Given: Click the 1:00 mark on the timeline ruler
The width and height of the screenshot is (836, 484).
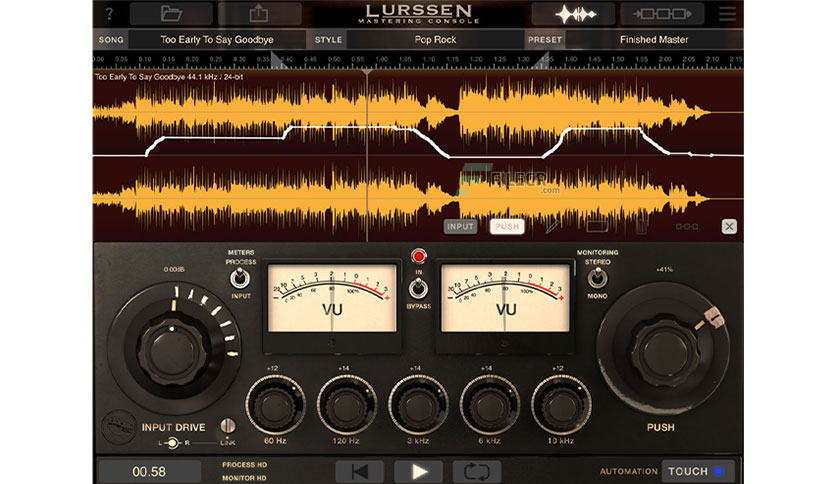Looking at the screenshot, I should 381,59.
